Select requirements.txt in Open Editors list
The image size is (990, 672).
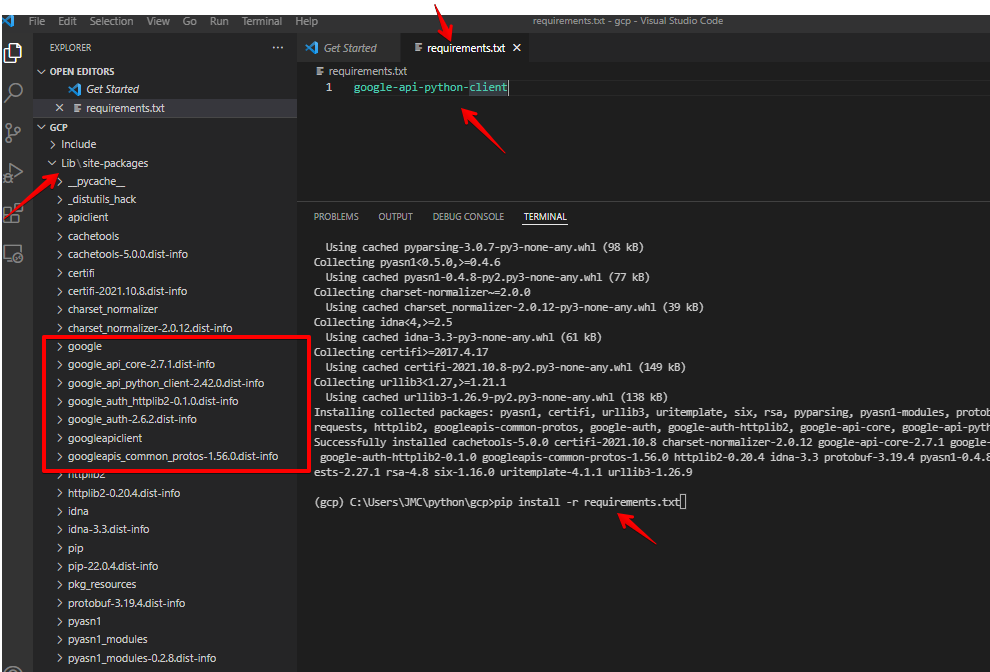point(165,108)
